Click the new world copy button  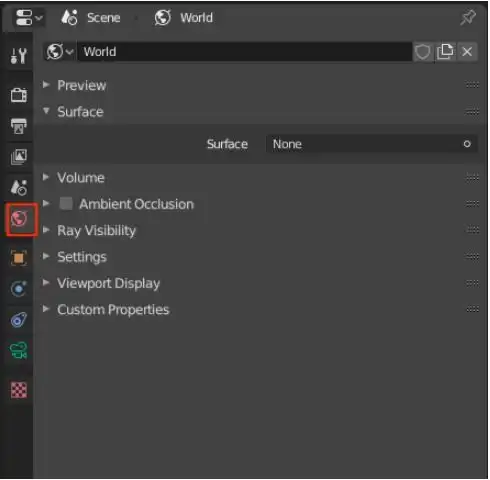445,52
